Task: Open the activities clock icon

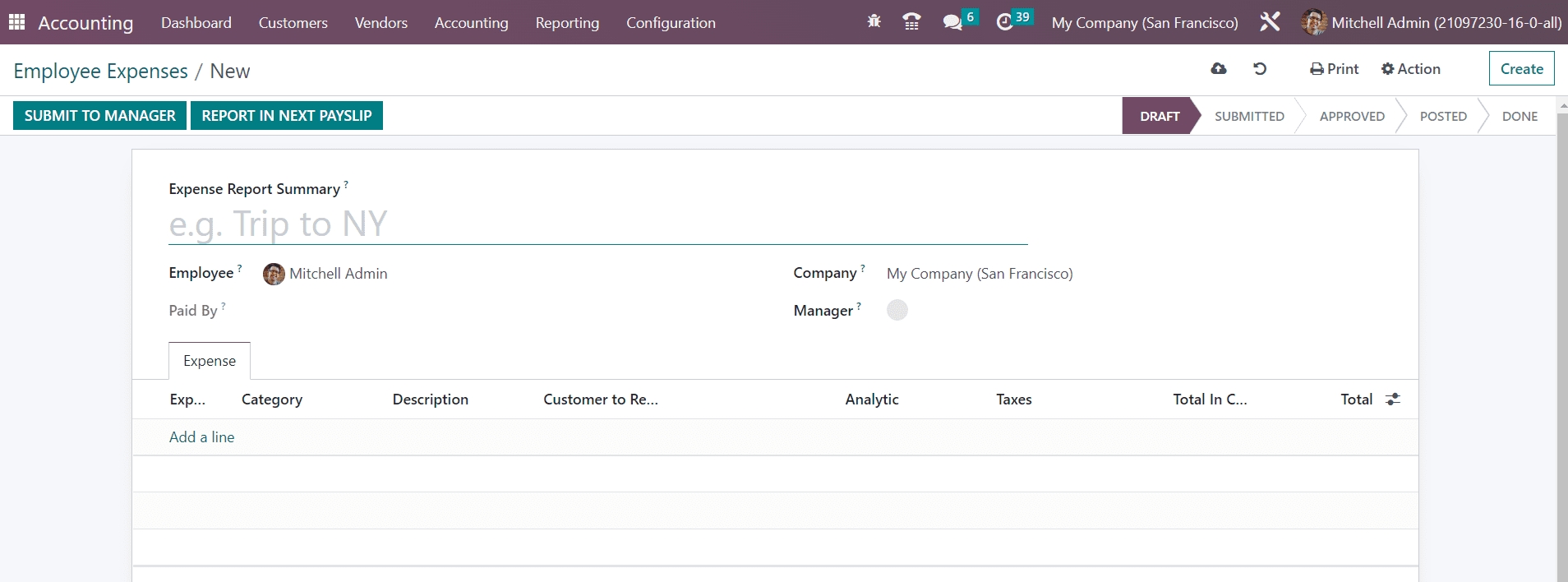Action: pyautogui.click(x=1004, y=22)
